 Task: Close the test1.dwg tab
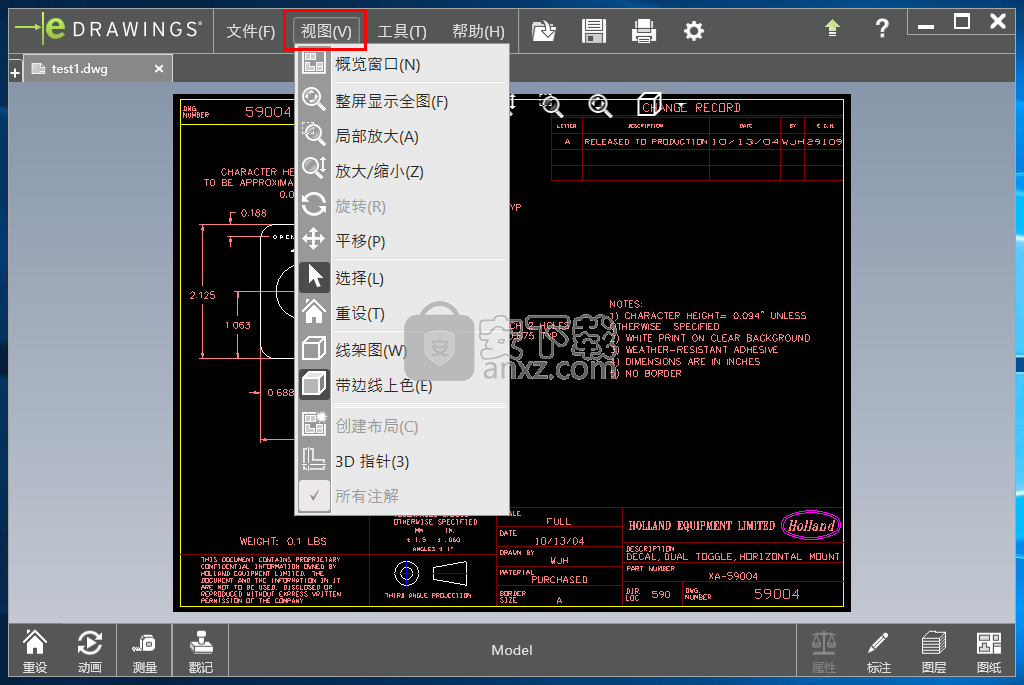pyautogui.click(x=159, y=69)
